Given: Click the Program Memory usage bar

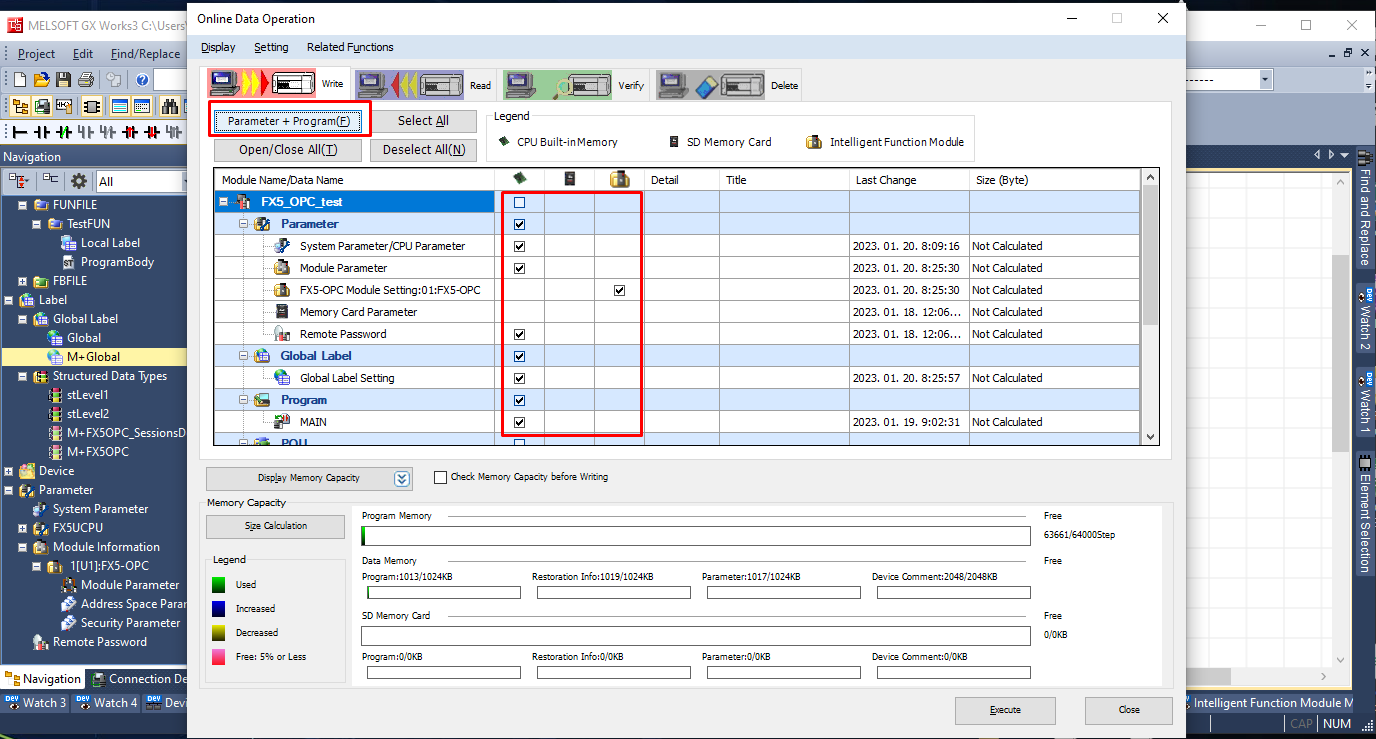Looking at the screenshot, I should click(x=696, y=536).
